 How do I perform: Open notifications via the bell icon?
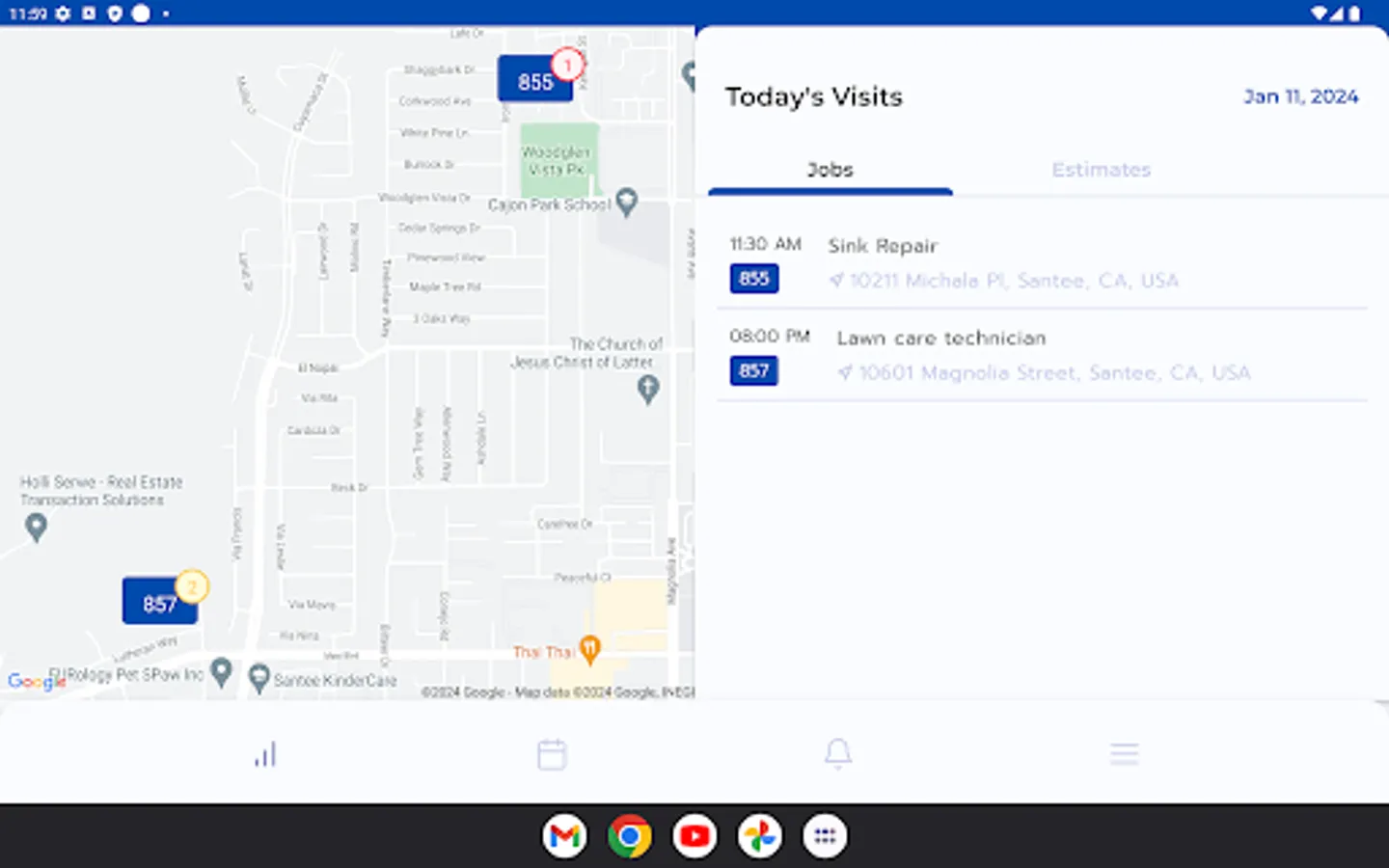[x=837, y=753]
